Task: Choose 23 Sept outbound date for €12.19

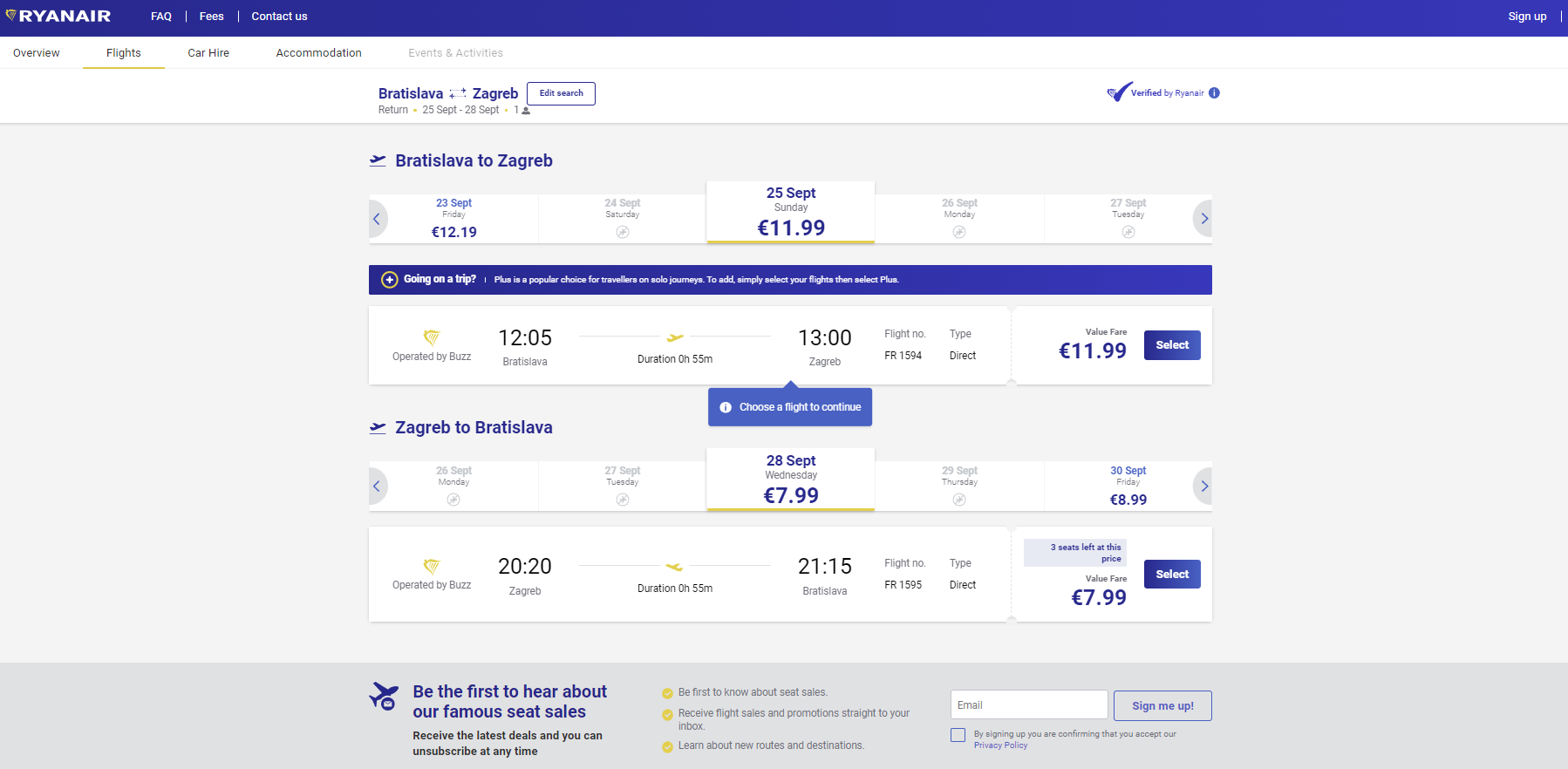Action: pyautogui.click(x=453, y=219)
